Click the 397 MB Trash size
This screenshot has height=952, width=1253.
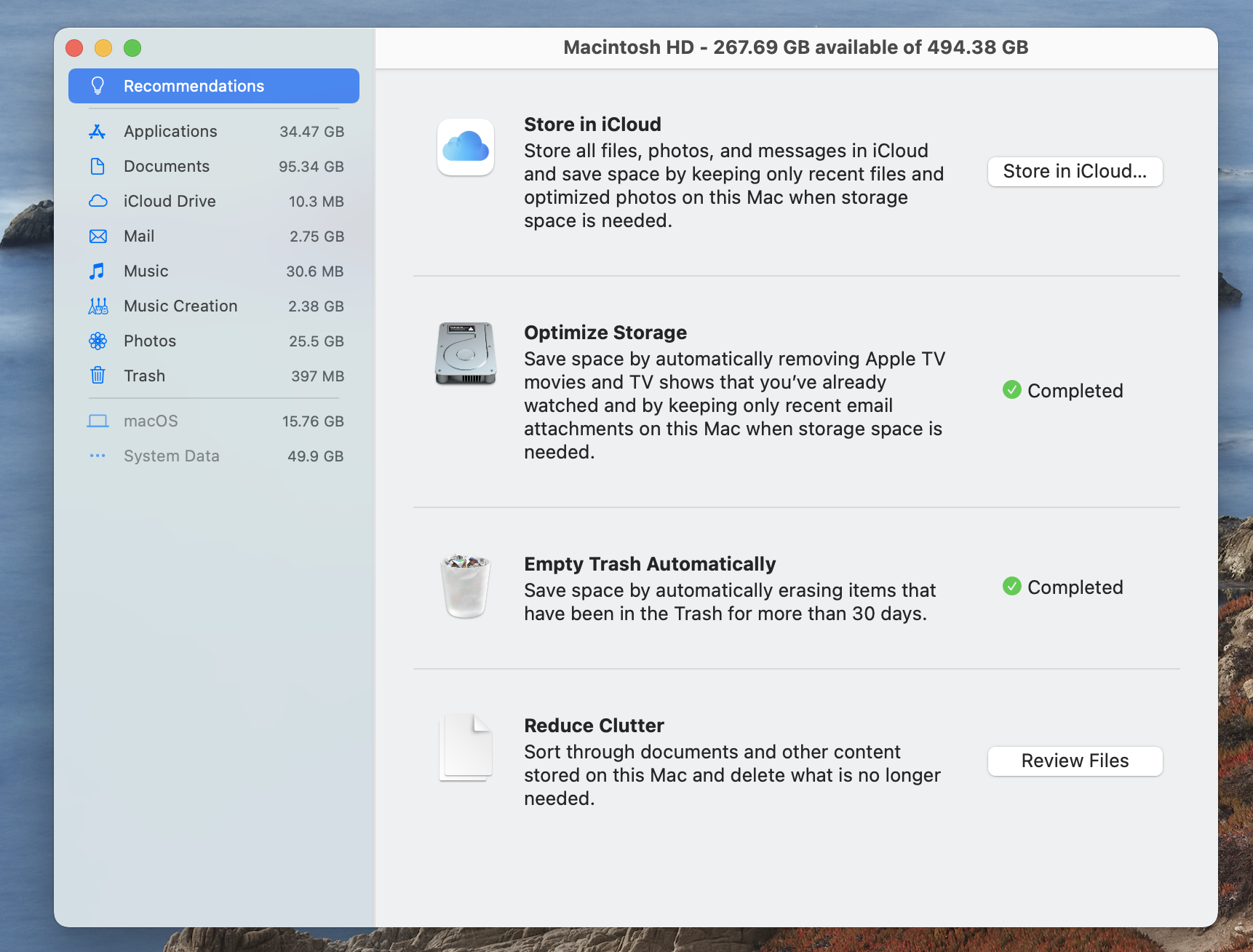click(x=317, y=376)
